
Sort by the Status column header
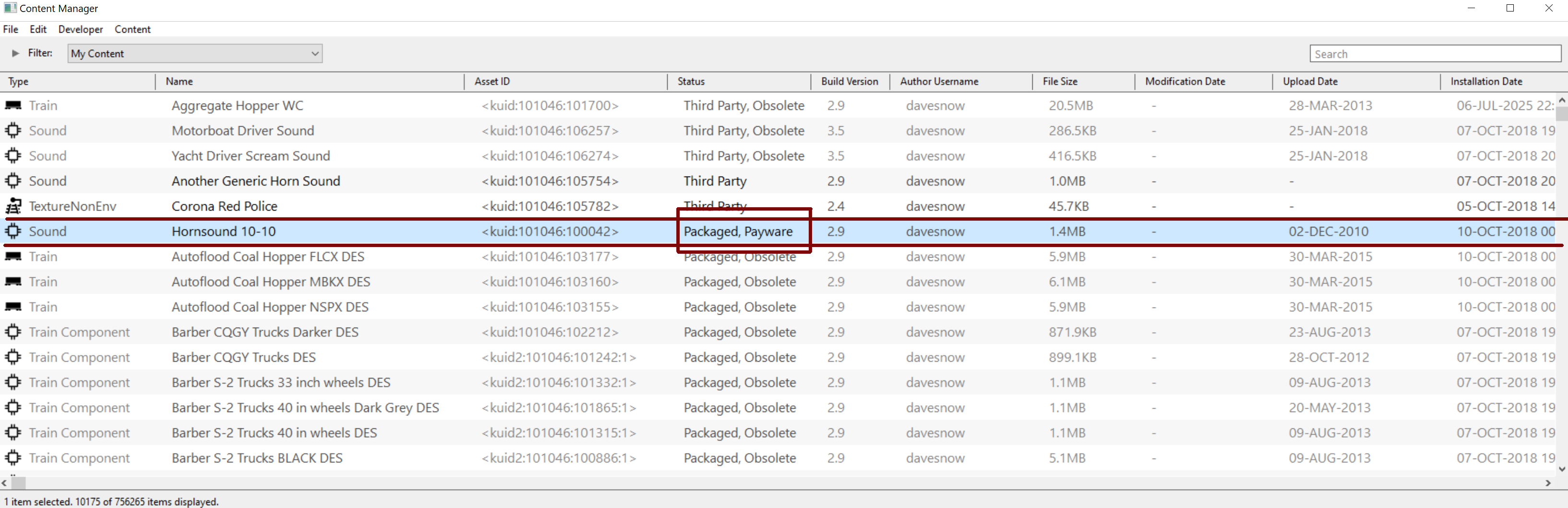coord(740,82)
